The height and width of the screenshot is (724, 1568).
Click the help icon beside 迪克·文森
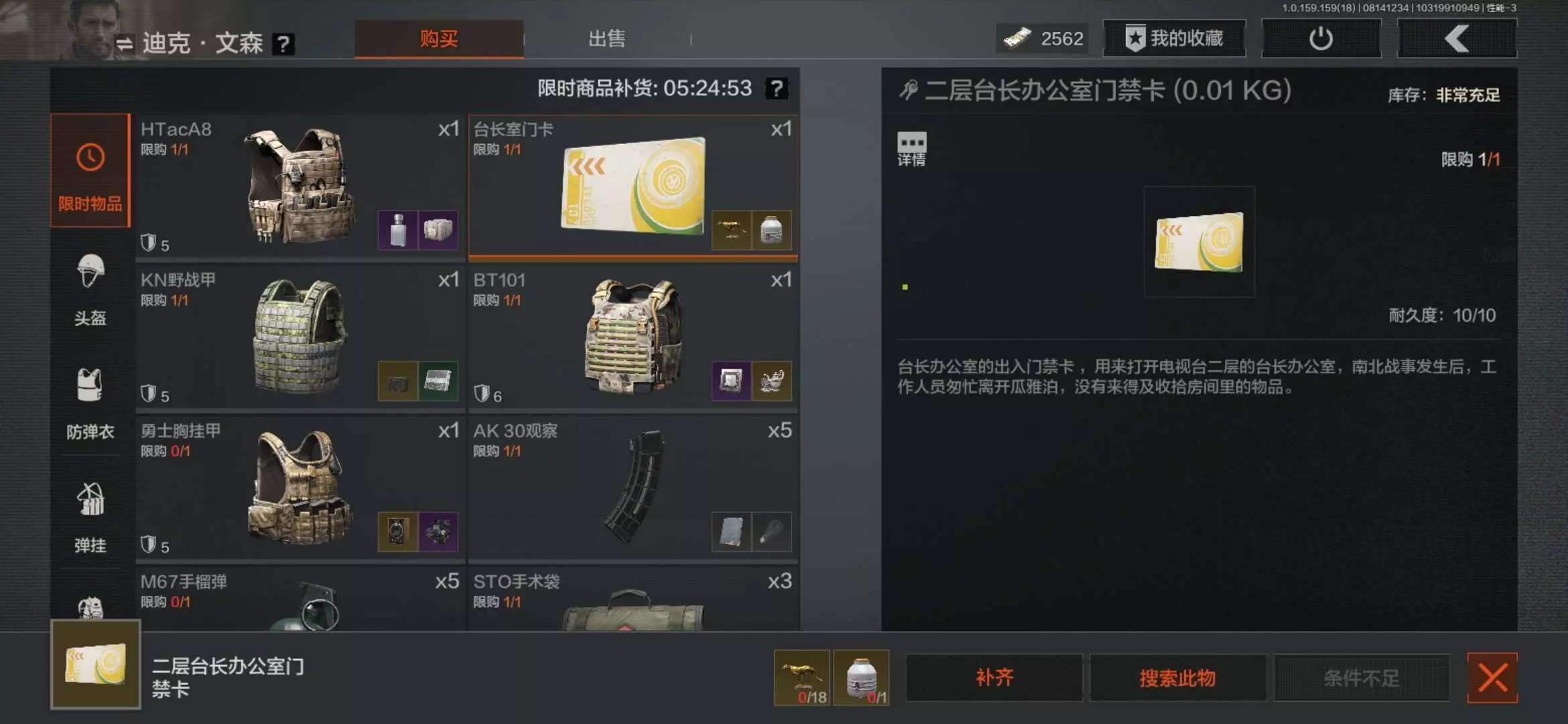[283, 44]
